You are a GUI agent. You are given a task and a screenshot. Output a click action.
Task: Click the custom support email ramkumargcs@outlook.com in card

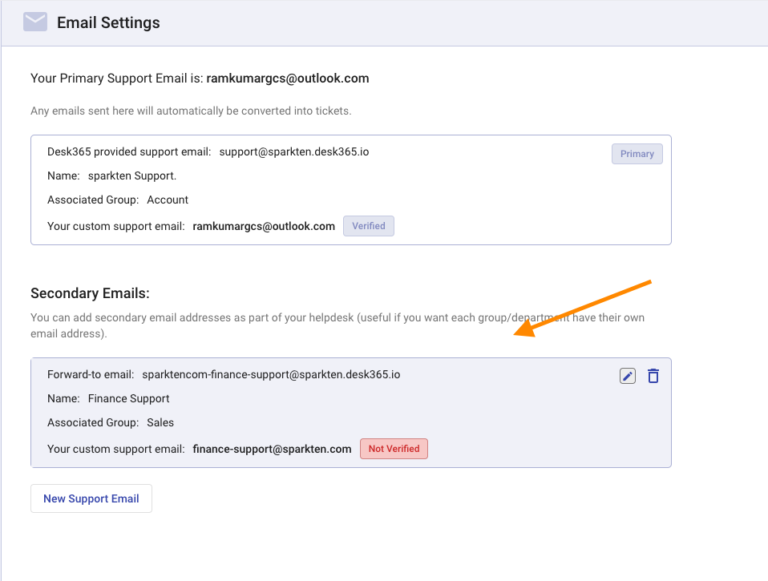pos(264,226)
